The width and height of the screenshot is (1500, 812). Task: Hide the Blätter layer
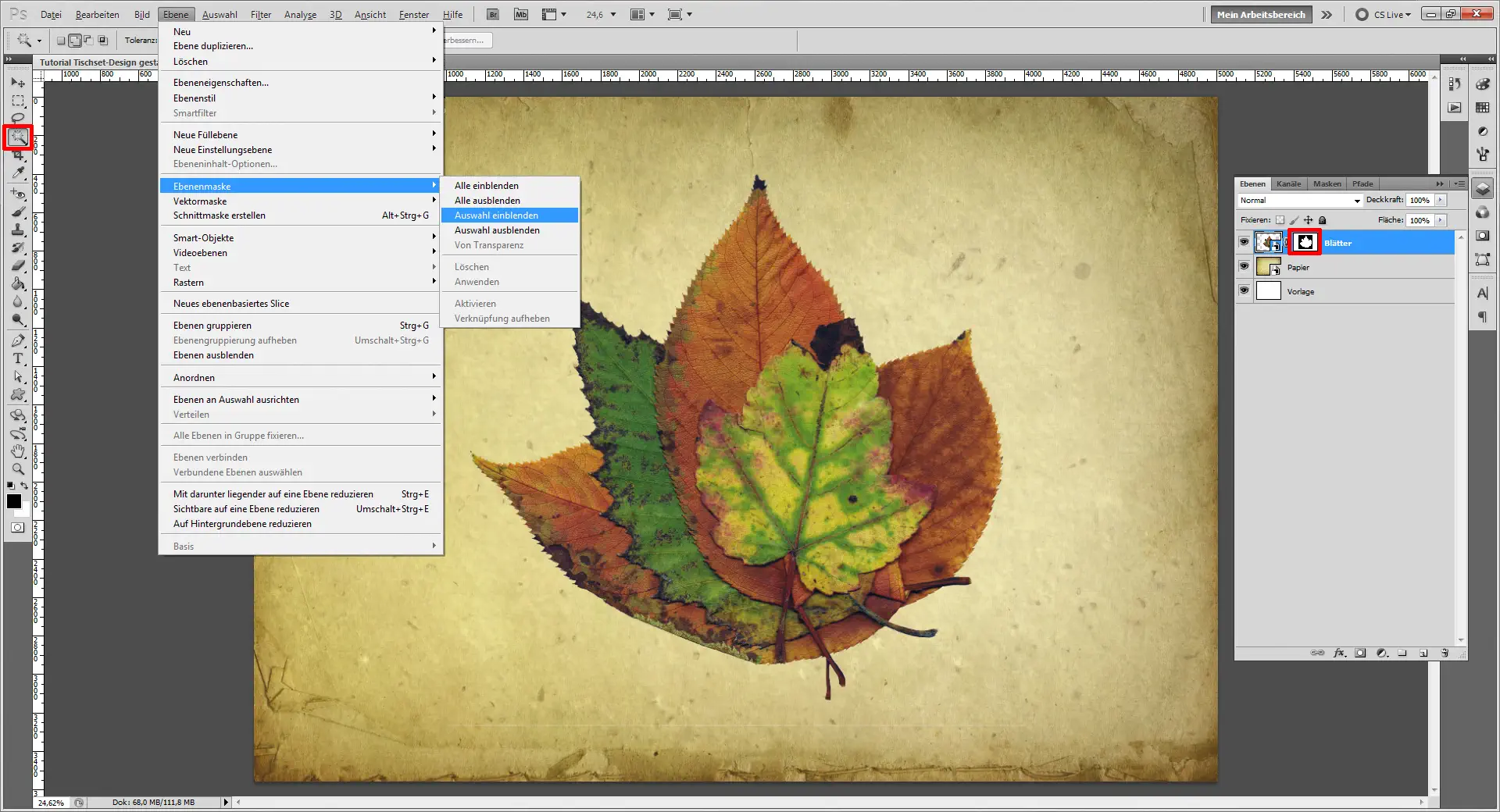click(x=1244, y=243)
